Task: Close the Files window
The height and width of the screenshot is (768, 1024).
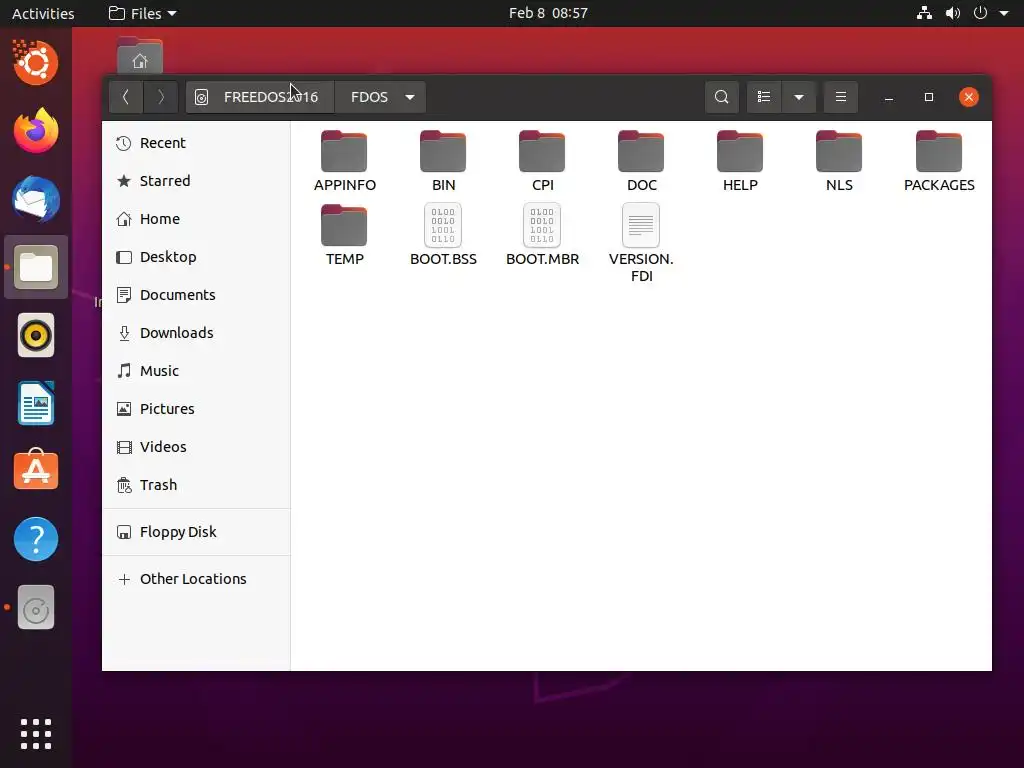Action: (968, 97)
